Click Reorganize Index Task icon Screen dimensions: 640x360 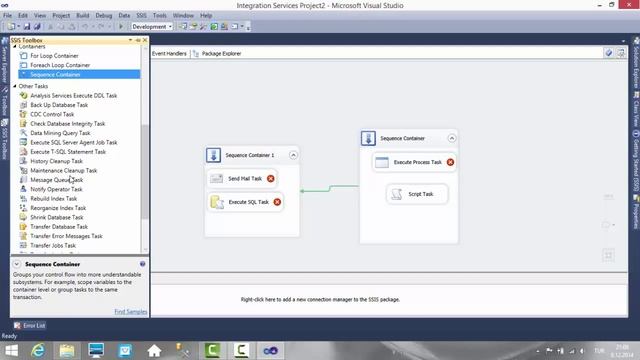[24, 208]
